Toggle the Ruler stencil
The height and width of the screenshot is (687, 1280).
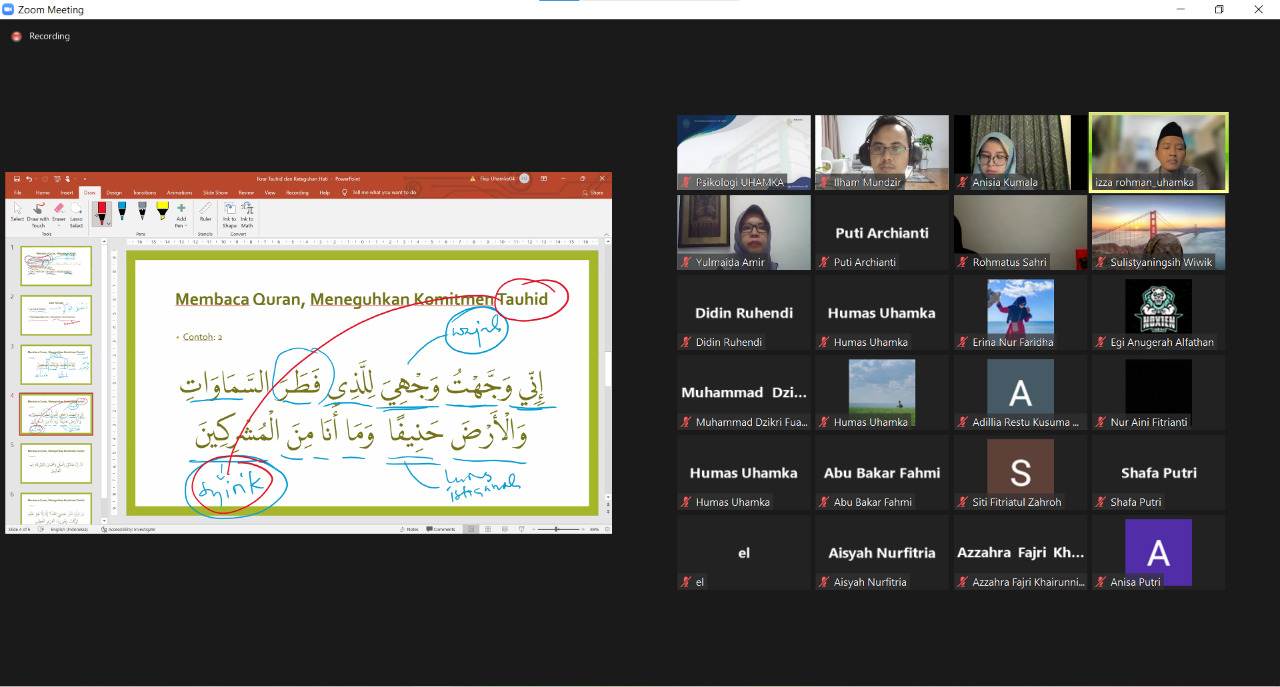[205, 212]
